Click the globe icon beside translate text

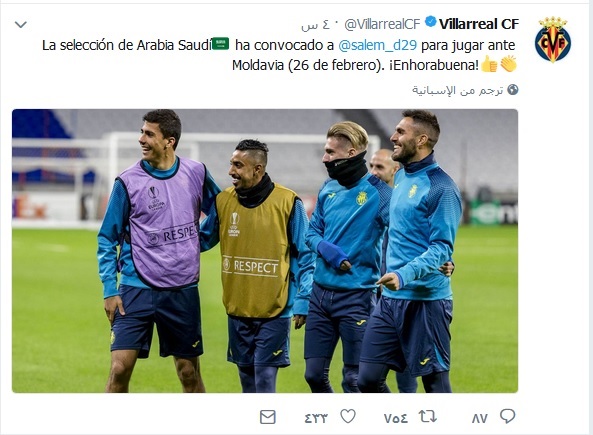512,90
